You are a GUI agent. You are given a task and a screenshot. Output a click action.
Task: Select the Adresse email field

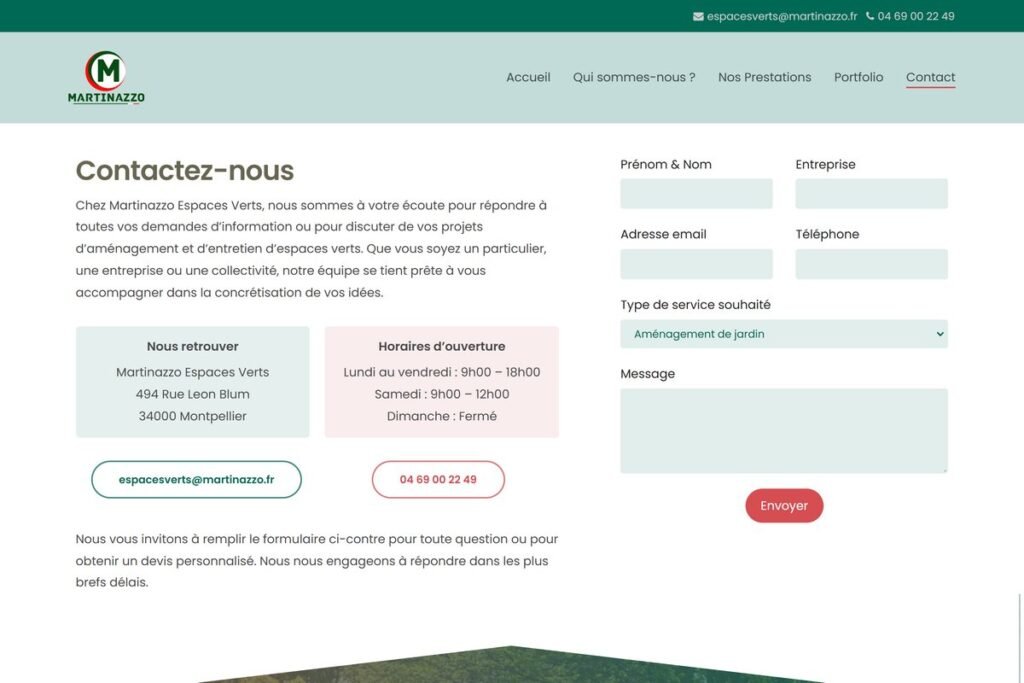pyautogui.click(x=696, y=264)
